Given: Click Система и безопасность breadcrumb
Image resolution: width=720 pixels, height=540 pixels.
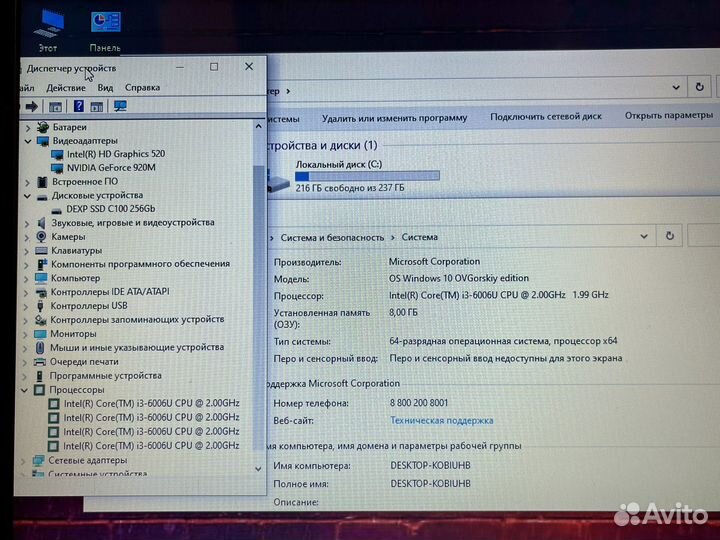Looking at the screenshot, I should 332,237.
